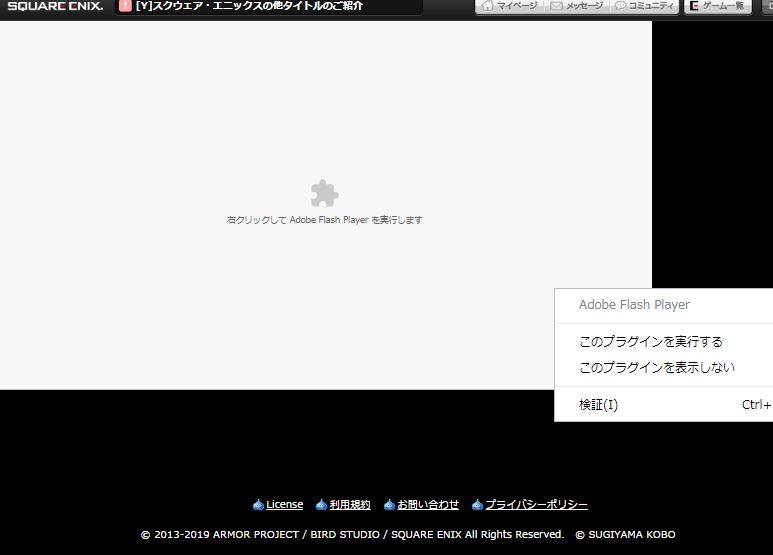
Task: Select 検証(I) from the context menu
Action: point(598,405)
